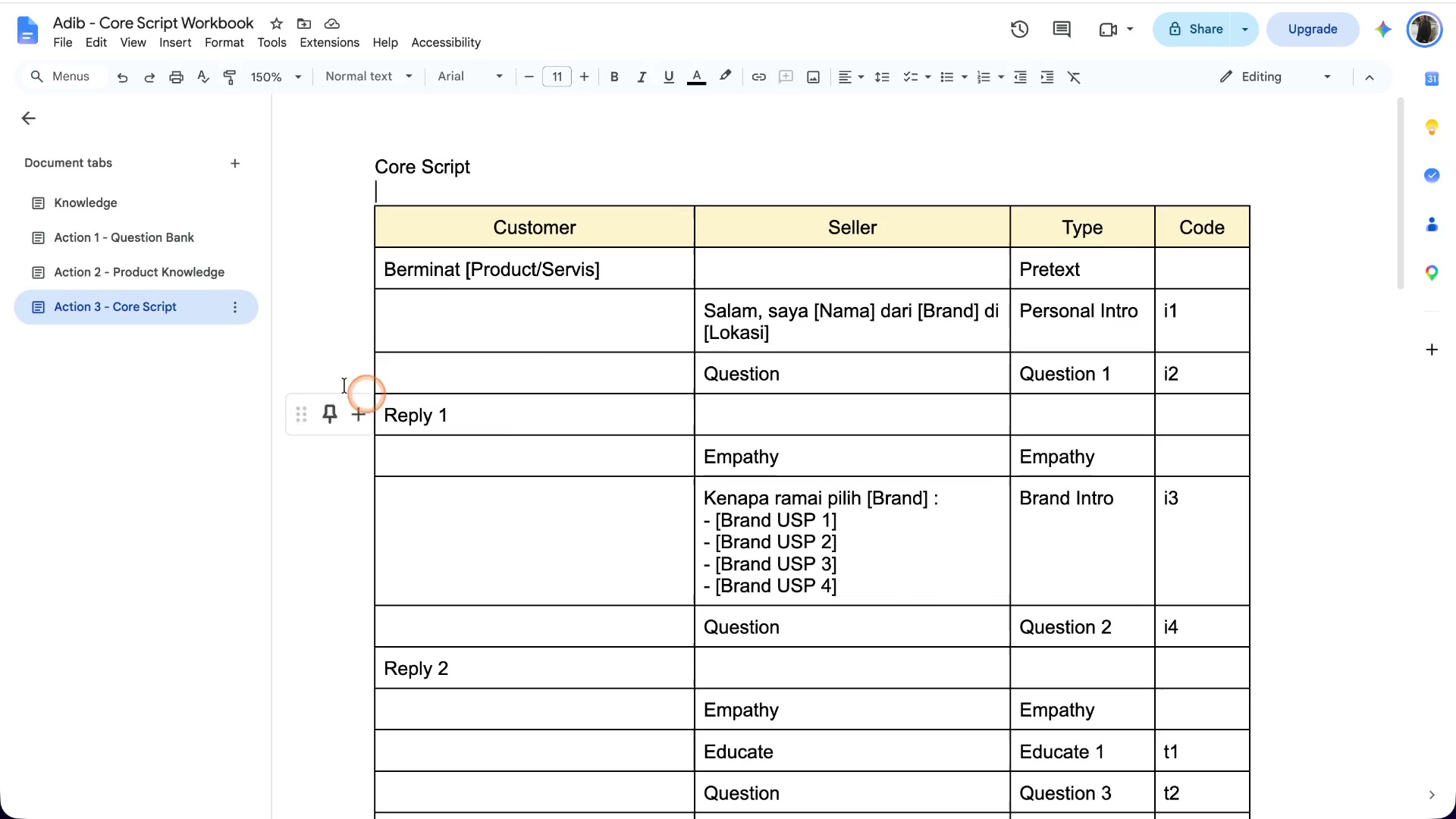This screenshot has height=819, width=1456.
Task: Open the text alignment dropdown
Action: [x=851, y=77]
